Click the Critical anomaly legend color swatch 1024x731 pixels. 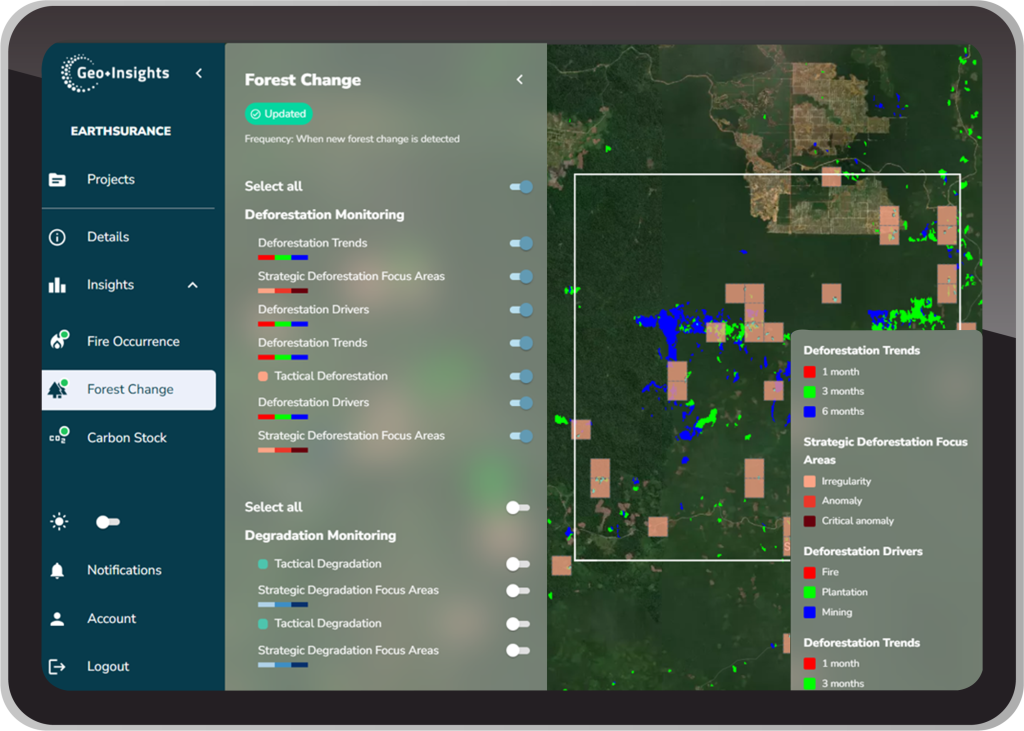(810, 521)
